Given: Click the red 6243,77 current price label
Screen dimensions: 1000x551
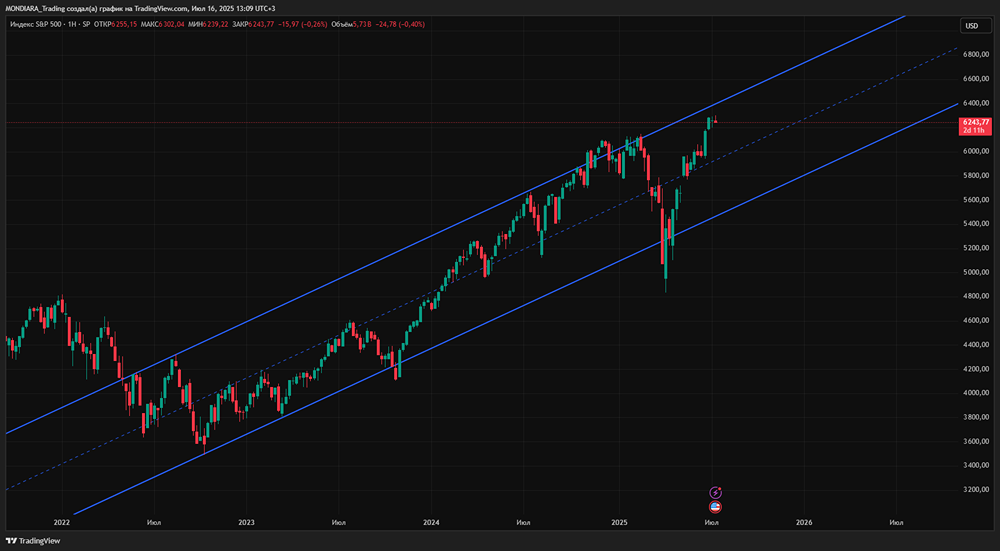Looking at the screenshot, I should coord(973,122).
